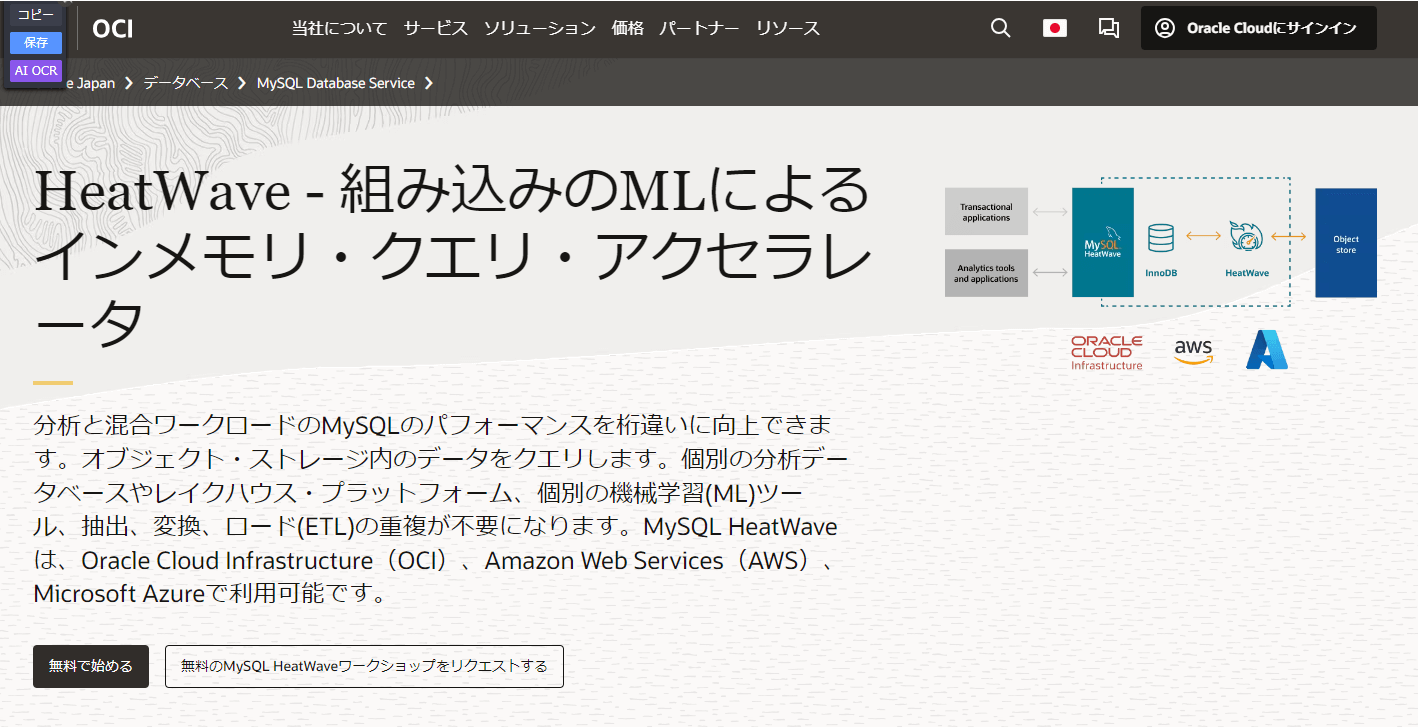Open the chat contact icon
This screenshot has width=1418, height=727.
pos(1108,28)
